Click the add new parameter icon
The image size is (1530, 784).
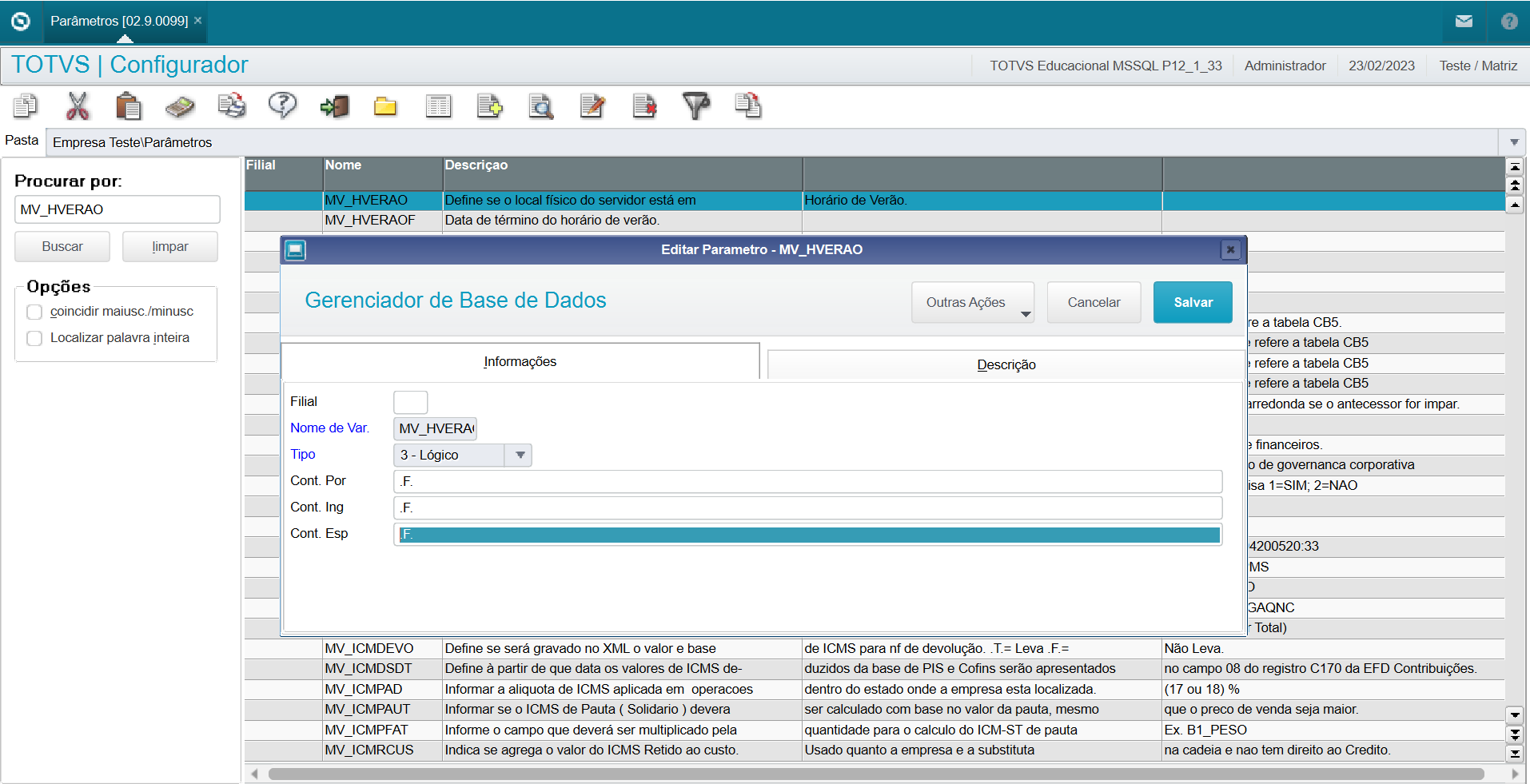[489, 105]
